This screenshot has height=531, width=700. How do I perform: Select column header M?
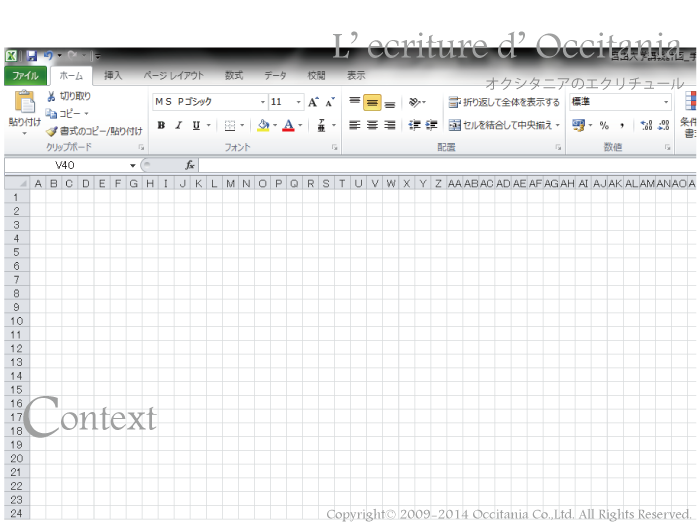(x=230, y=184)
